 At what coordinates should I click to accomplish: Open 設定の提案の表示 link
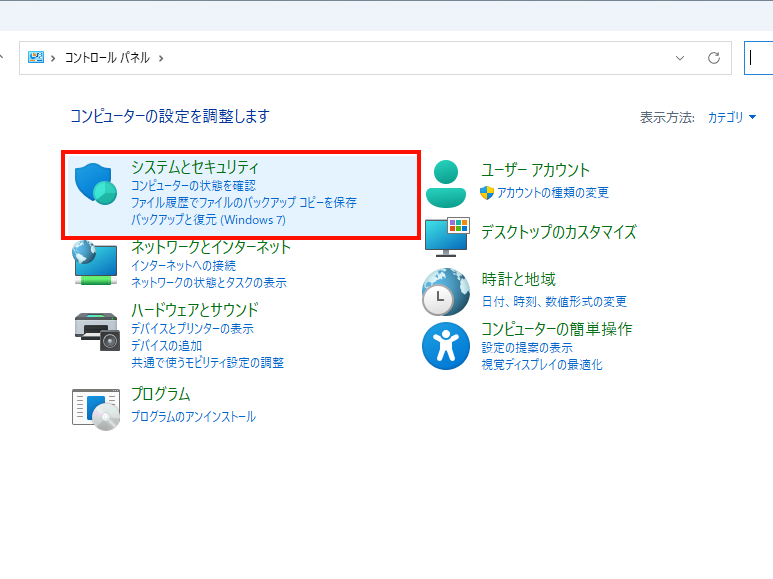point(527,348)
